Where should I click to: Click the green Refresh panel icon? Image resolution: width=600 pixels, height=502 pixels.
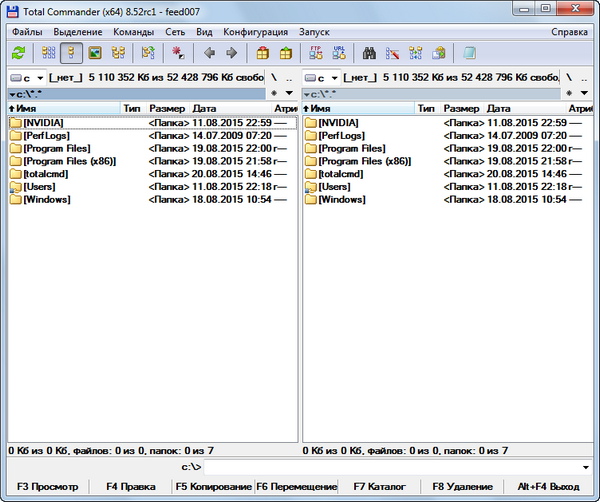coord(18,53)
